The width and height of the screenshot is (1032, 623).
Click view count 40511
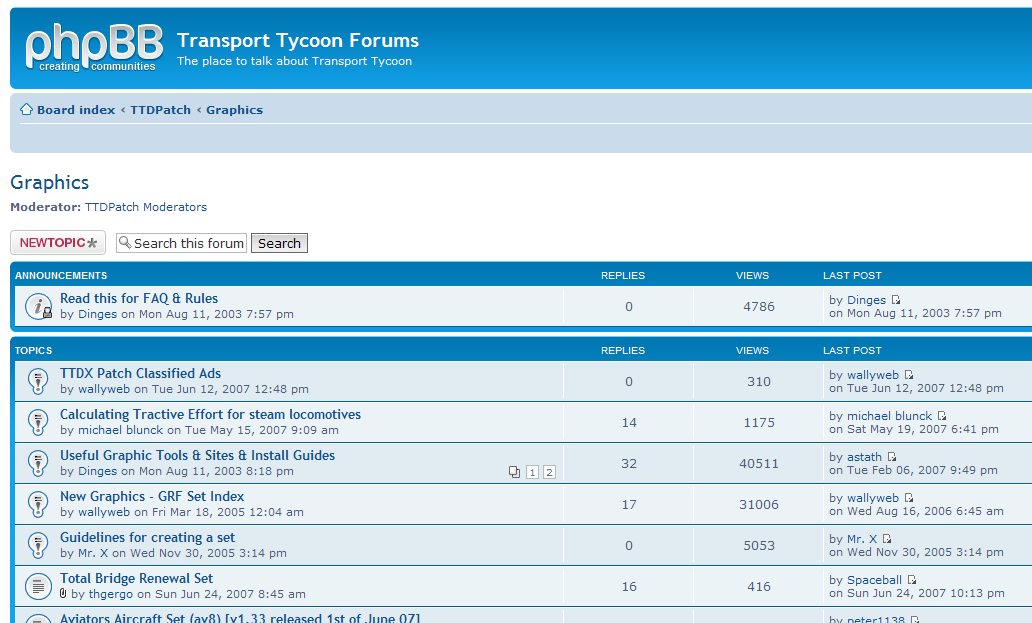coord(759,463)
